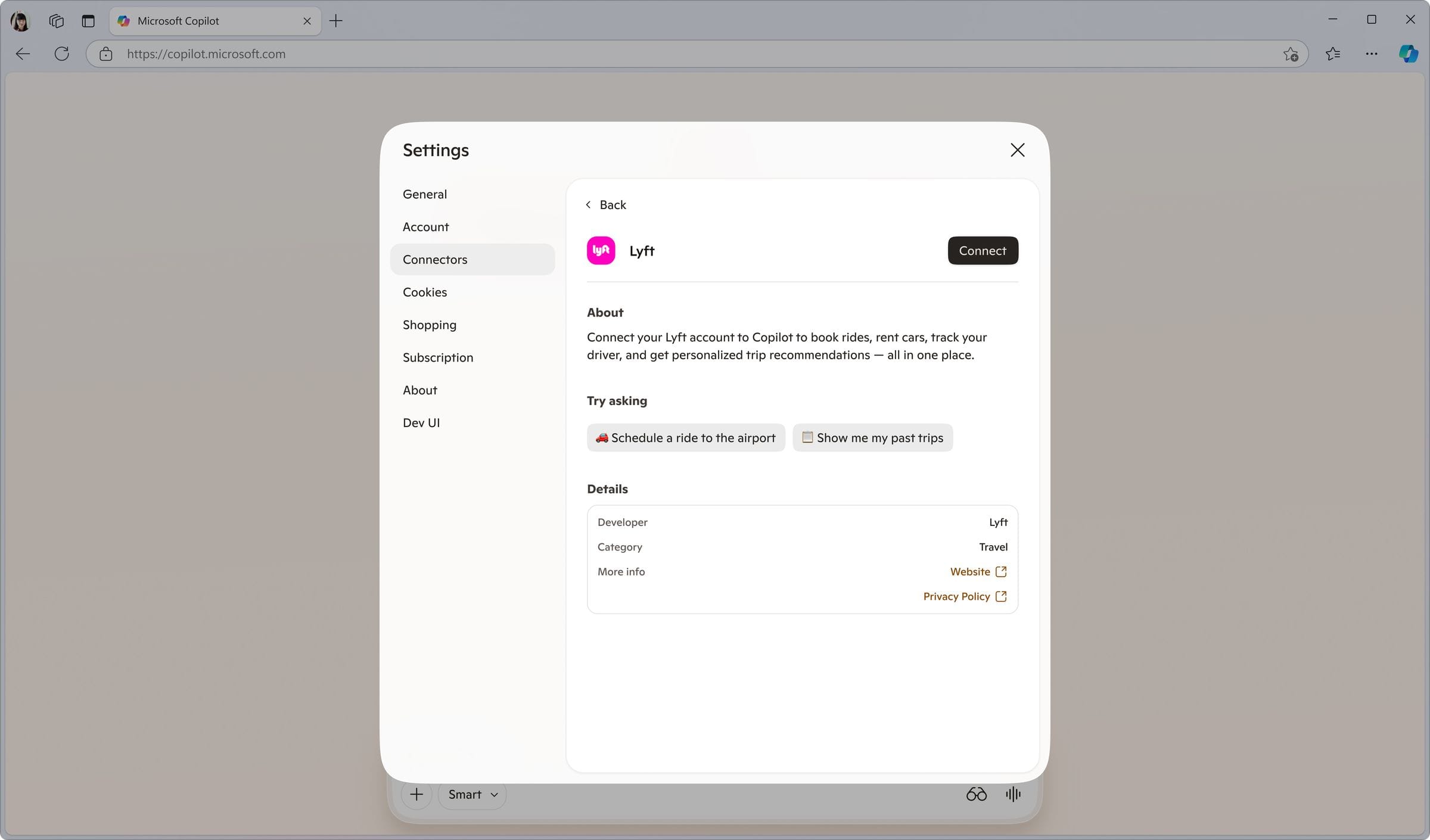Screen dimensions: 1430x840
Task: Maximize the browser window
Action: (x=1371, y=20)
